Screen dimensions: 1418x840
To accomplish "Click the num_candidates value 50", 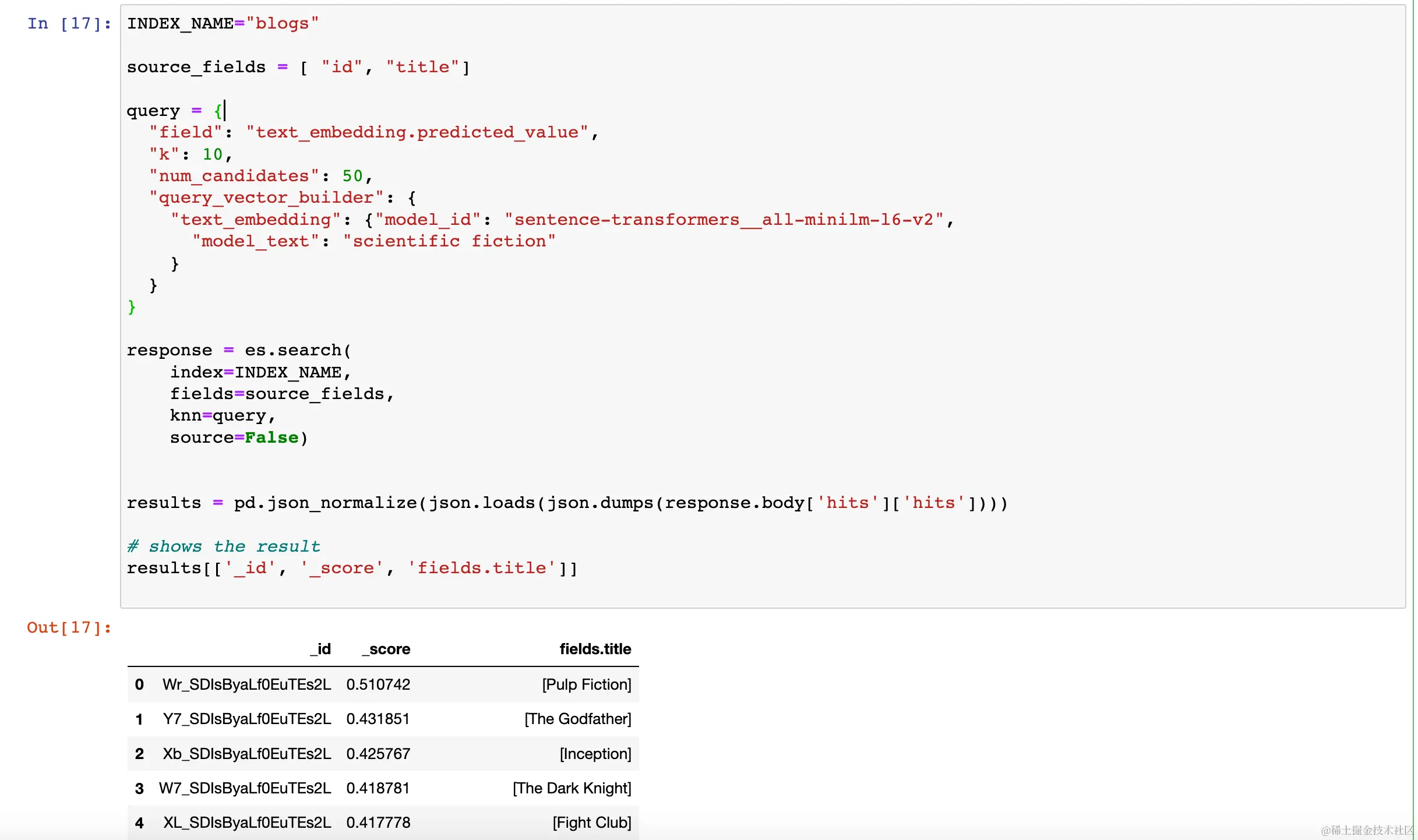I will pos(352,176).
